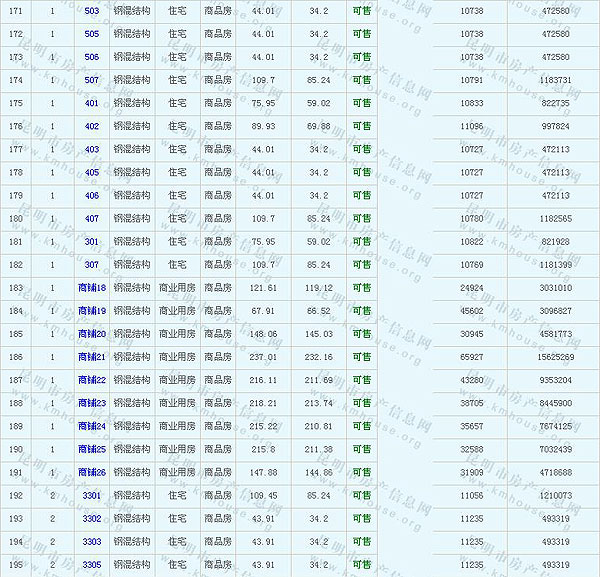Click room 402 link
This screenshot has height=577, width=600.
point(91,126)
